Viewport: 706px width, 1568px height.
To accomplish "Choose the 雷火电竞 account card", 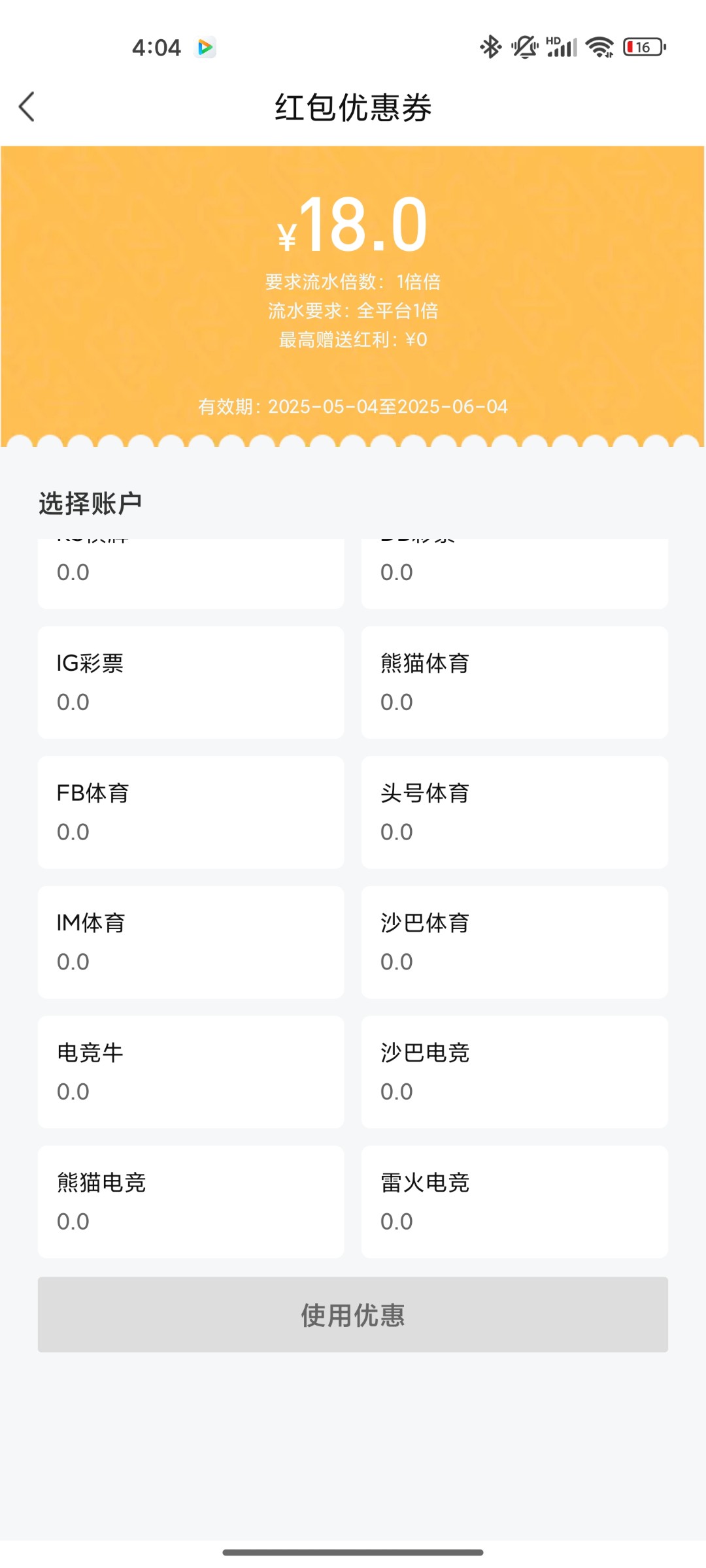I will click(514, 1201).
